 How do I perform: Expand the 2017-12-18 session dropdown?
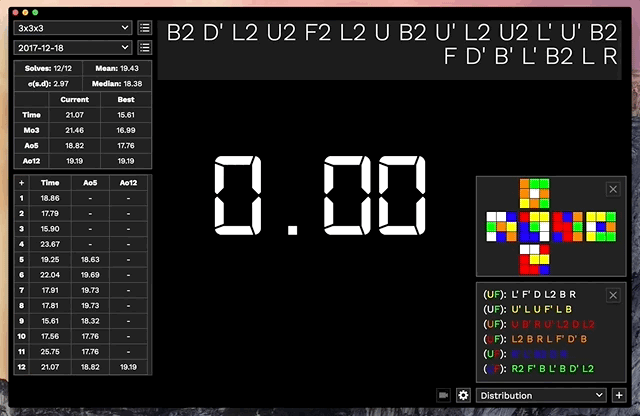pyautogui.click(x=72, y=48)
